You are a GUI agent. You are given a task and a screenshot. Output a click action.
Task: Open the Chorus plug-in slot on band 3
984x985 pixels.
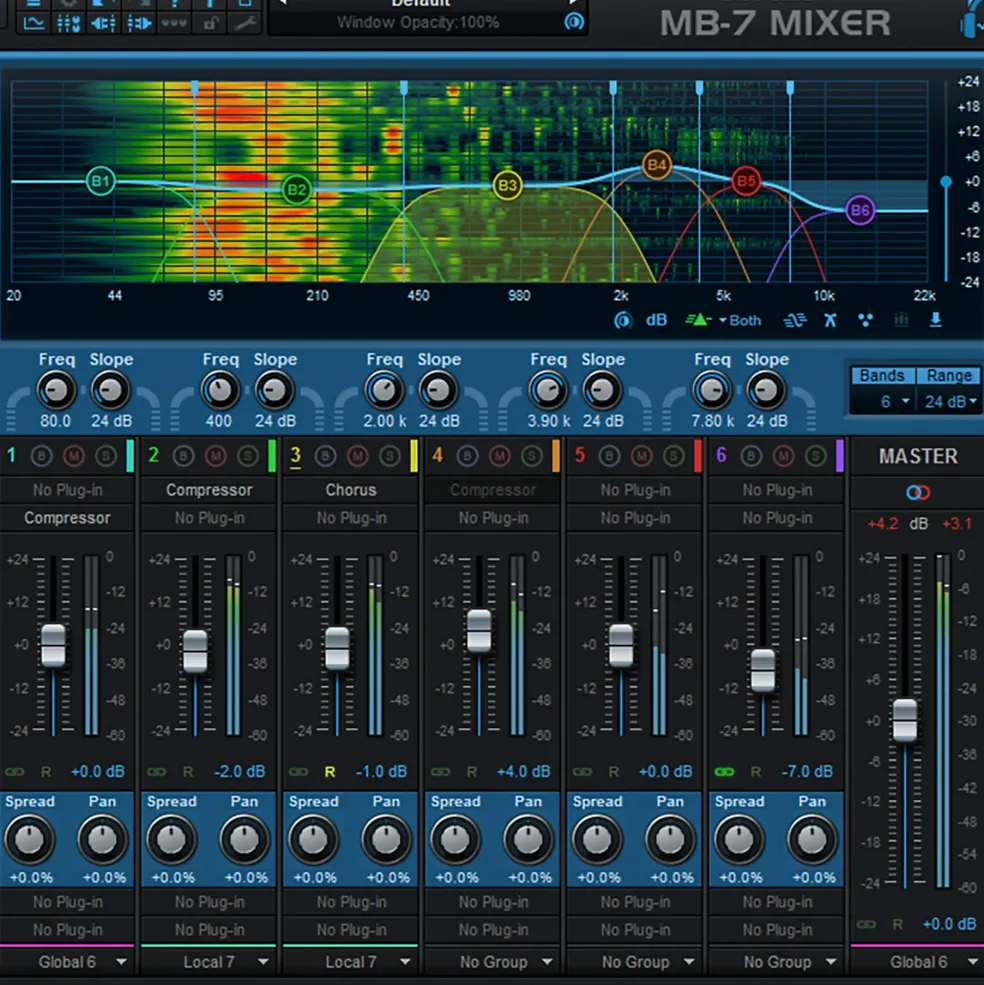coord(351,490)
